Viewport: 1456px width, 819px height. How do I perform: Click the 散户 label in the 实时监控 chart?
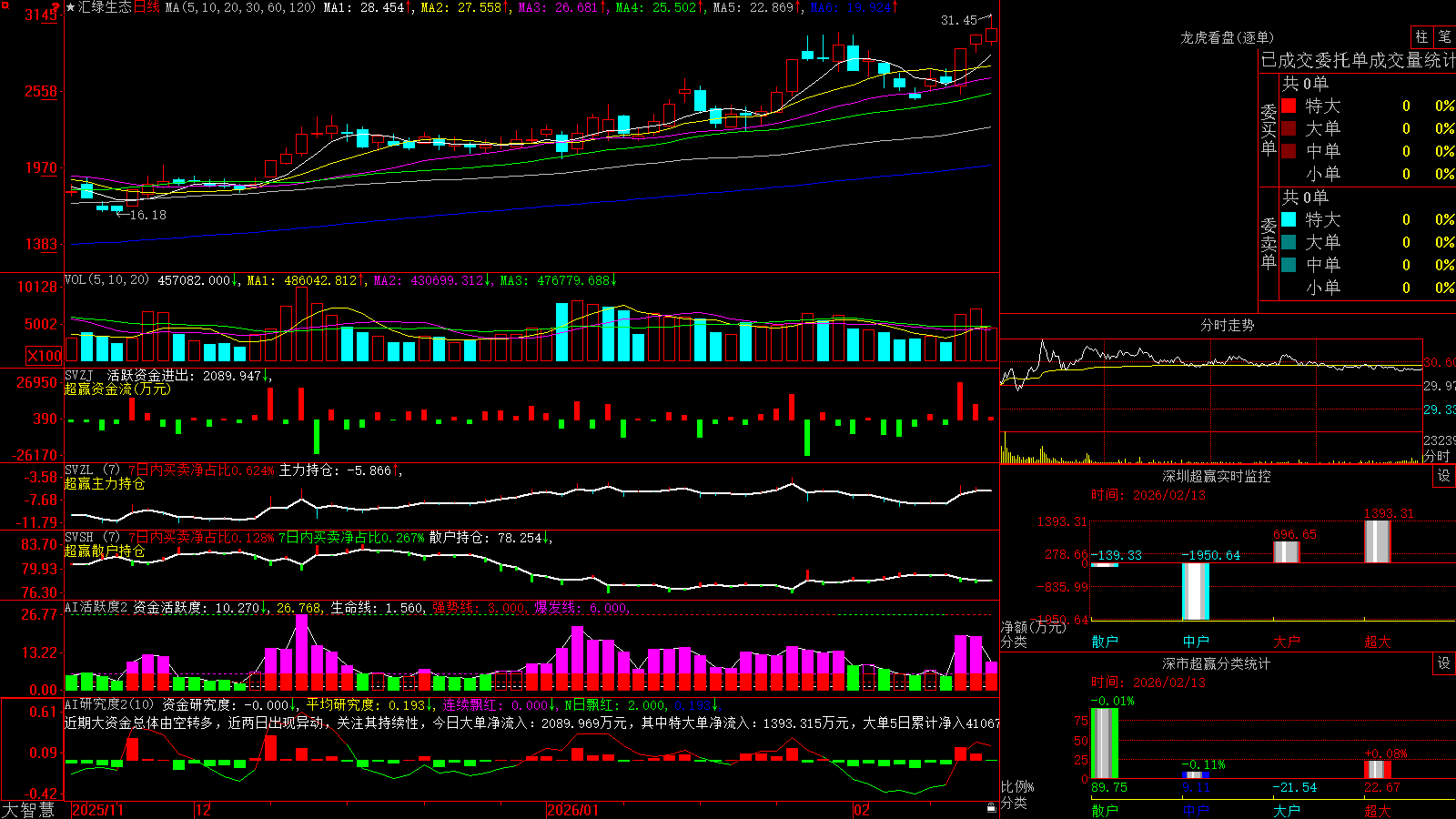click(1105, 642)
